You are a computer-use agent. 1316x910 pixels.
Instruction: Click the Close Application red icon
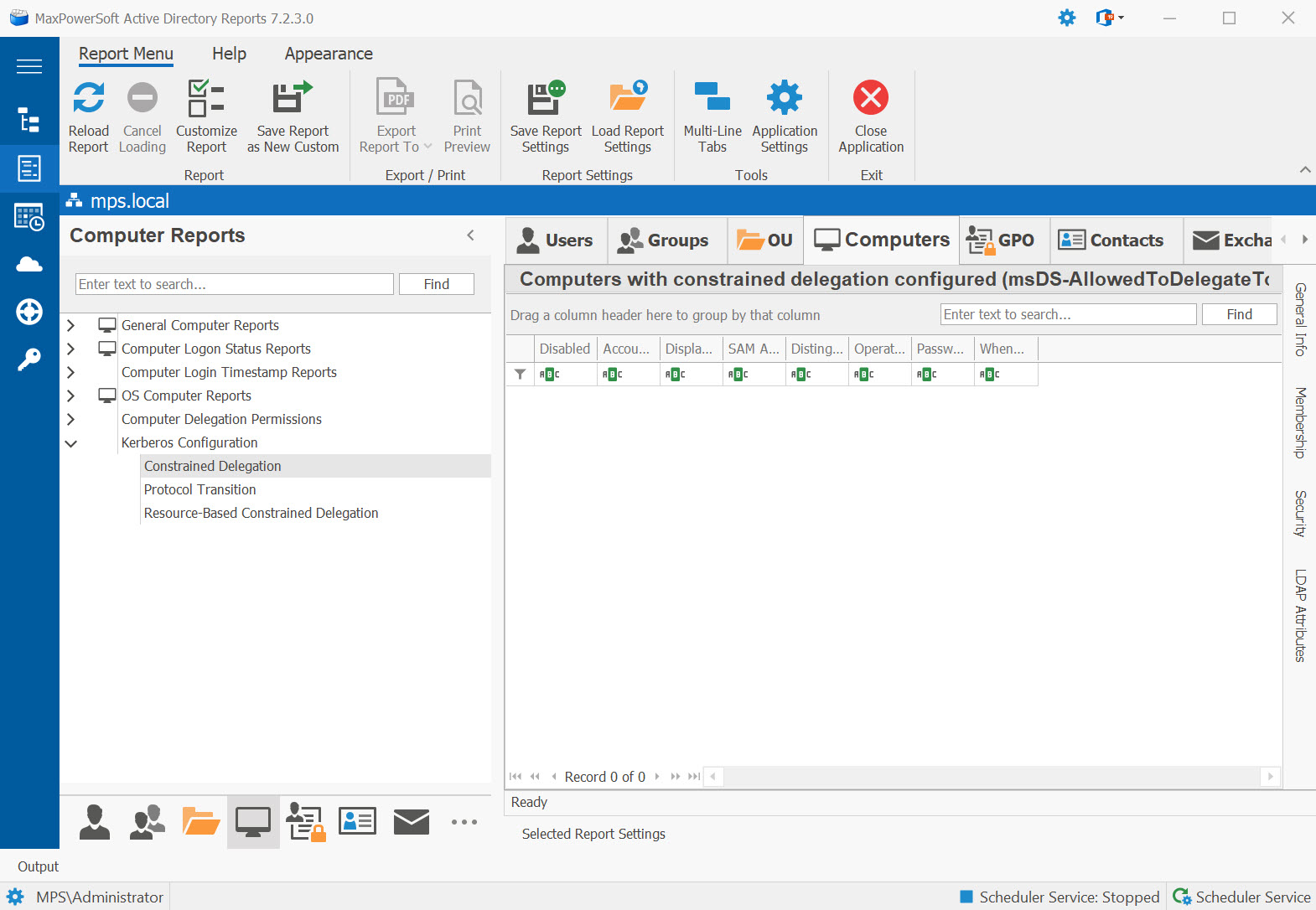click(x=871, y=99)
